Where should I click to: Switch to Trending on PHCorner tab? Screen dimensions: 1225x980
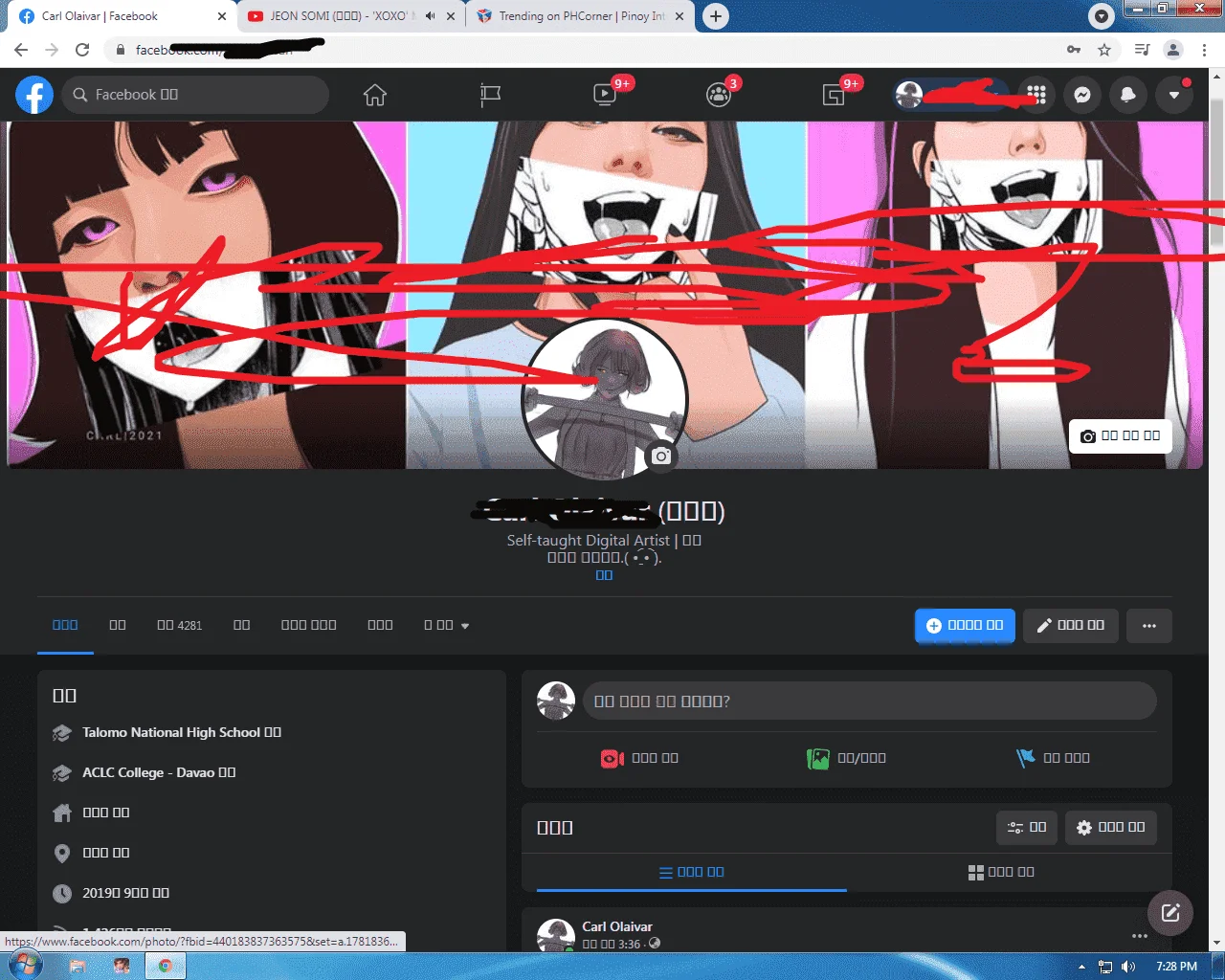pyautogui.click(x=581, y=16)
